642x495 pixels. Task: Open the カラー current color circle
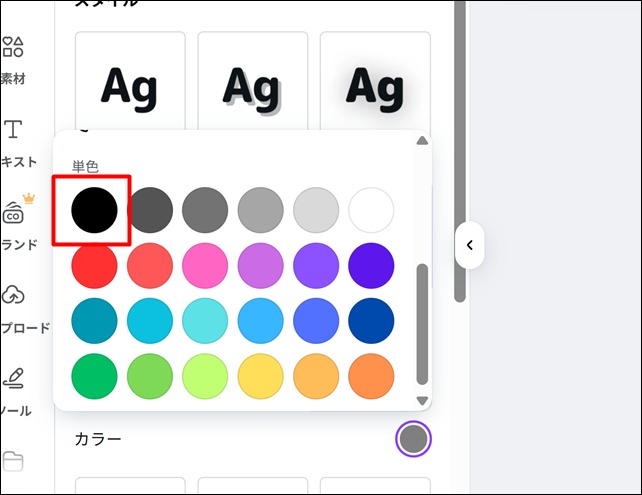click(x=413, y=438)
